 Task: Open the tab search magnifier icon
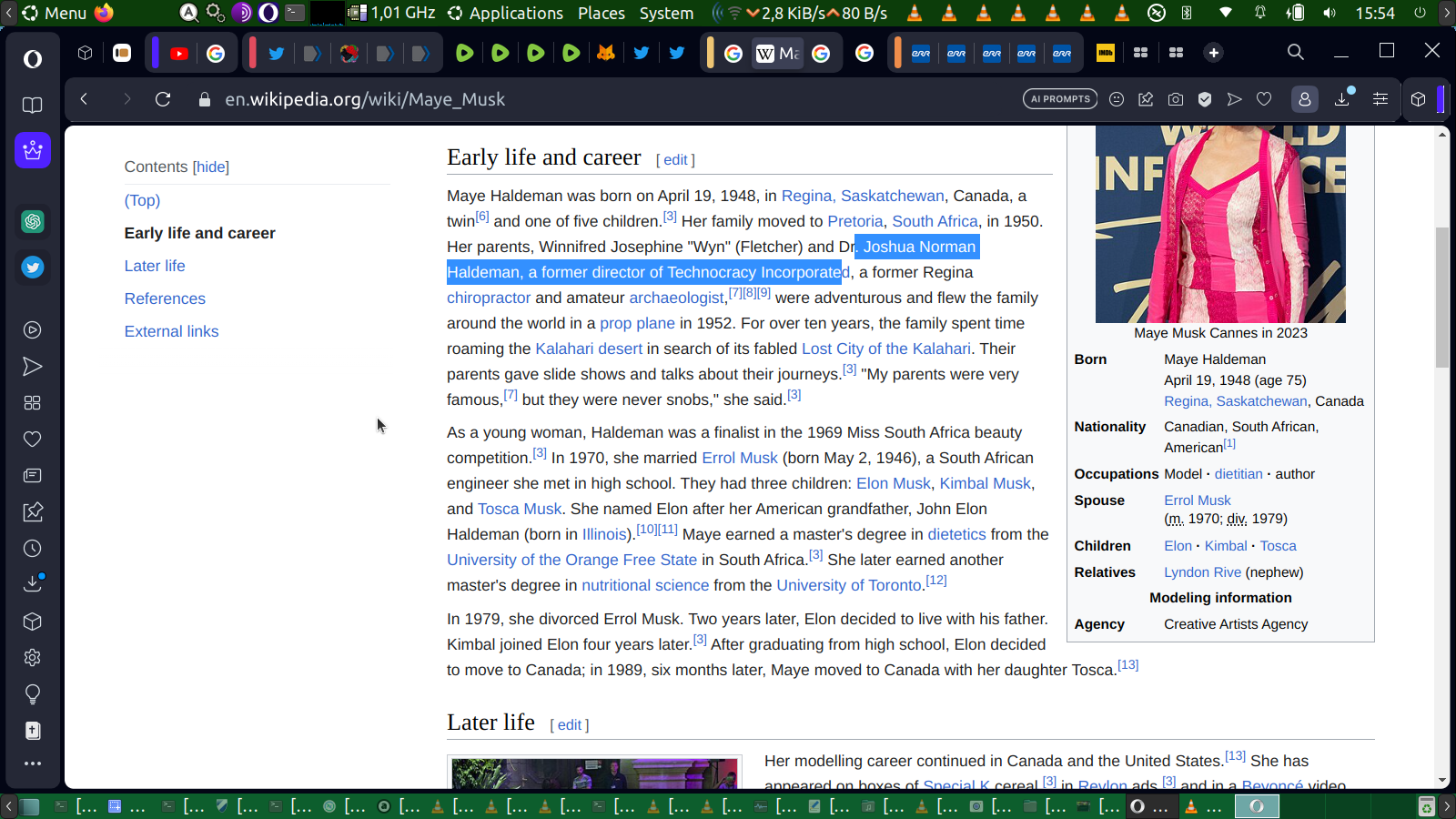[x=1295, y=53]
